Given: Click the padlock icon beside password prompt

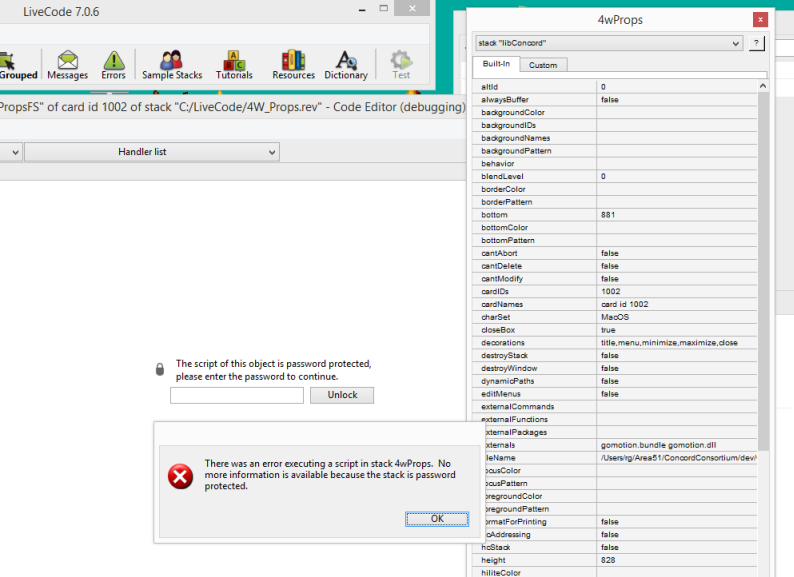Looking at the screenshot, I should coord(160,370).
